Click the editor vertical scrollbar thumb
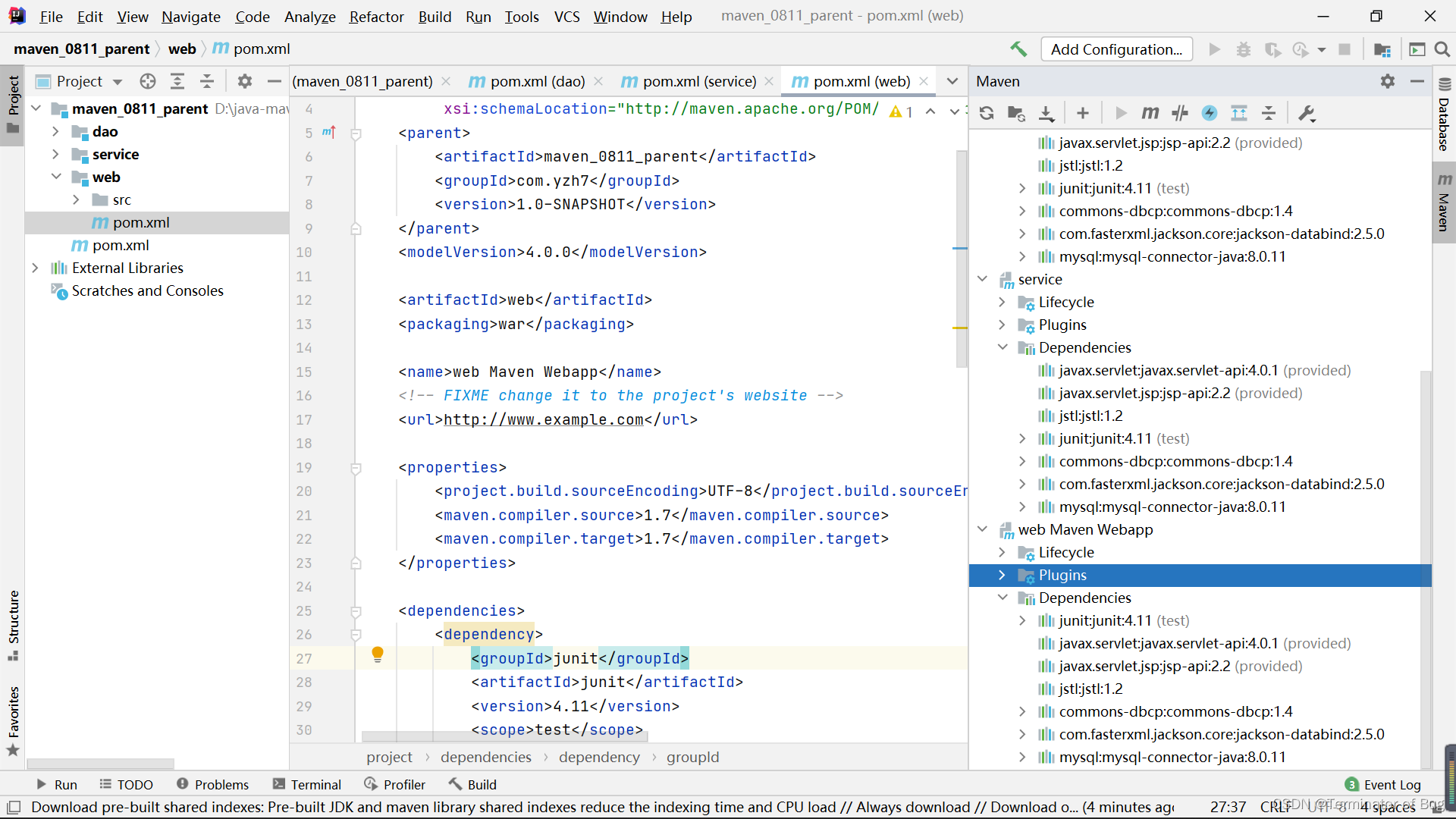 pyautogui.click(x=962, y=258)
